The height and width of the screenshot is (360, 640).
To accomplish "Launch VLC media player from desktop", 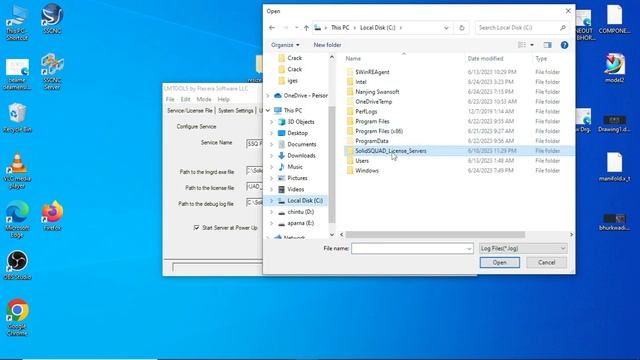I will [17, 171].
